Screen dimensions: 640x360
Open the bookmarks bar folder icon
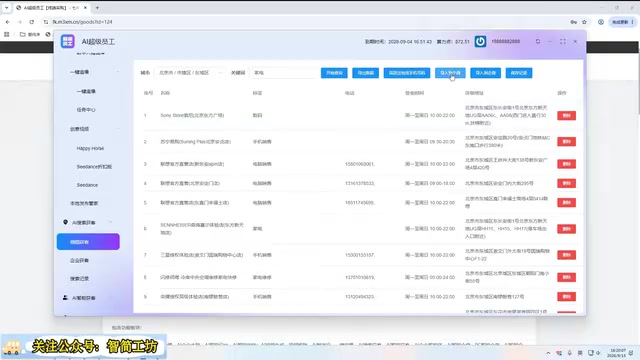point(23,34)
